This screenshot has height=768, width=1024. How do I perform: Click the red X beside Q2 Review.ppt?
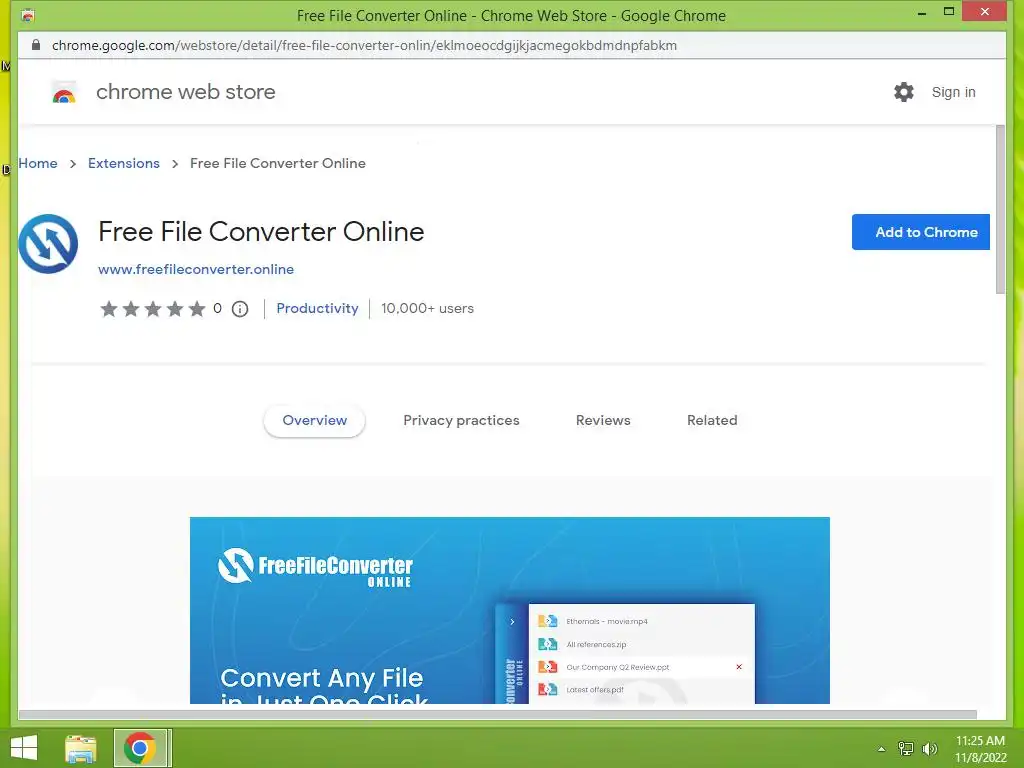(x=739, y=667)
